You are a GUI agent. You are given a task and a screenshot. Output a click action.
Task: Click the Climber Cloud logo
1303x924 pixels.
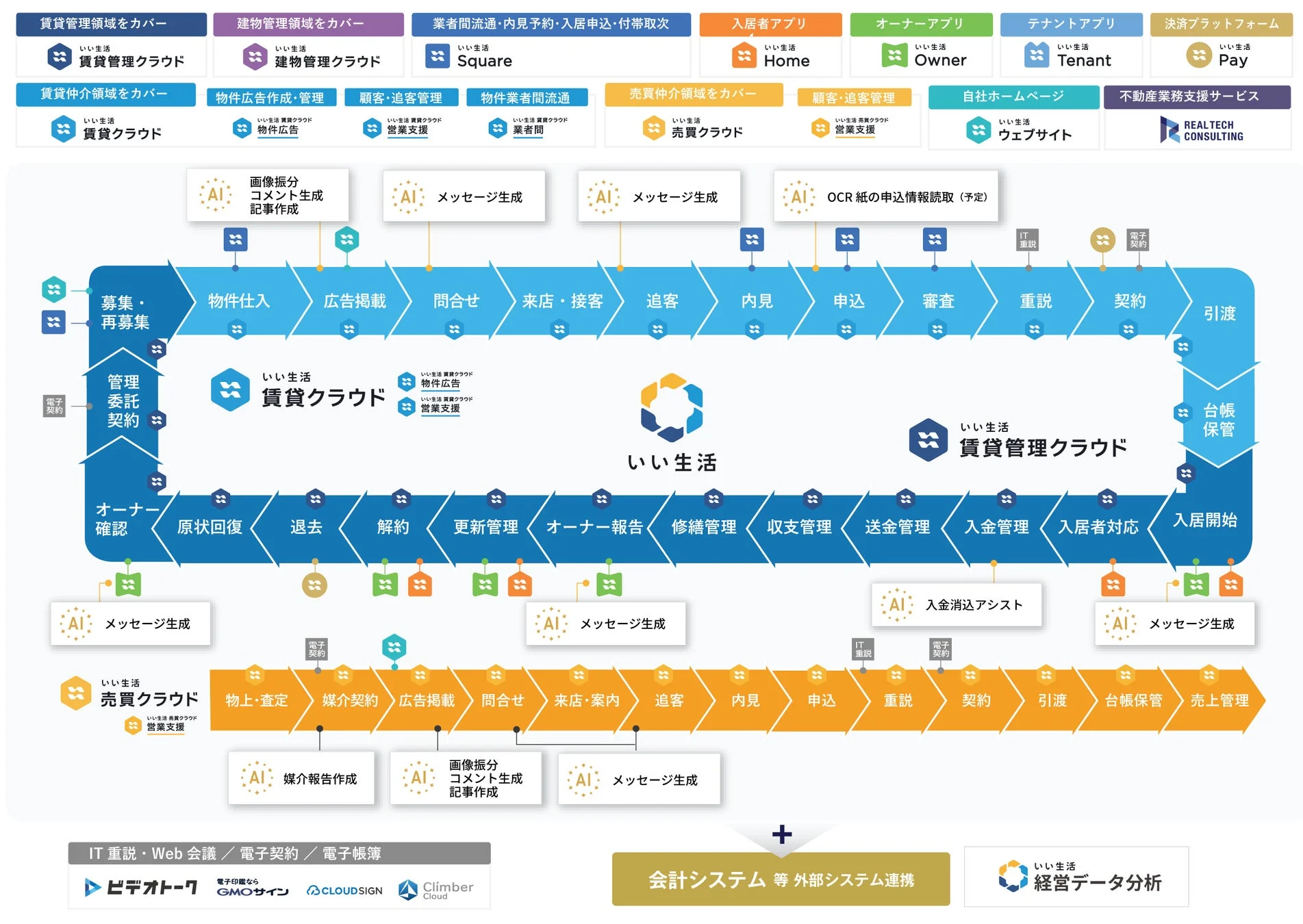point(436,890)
